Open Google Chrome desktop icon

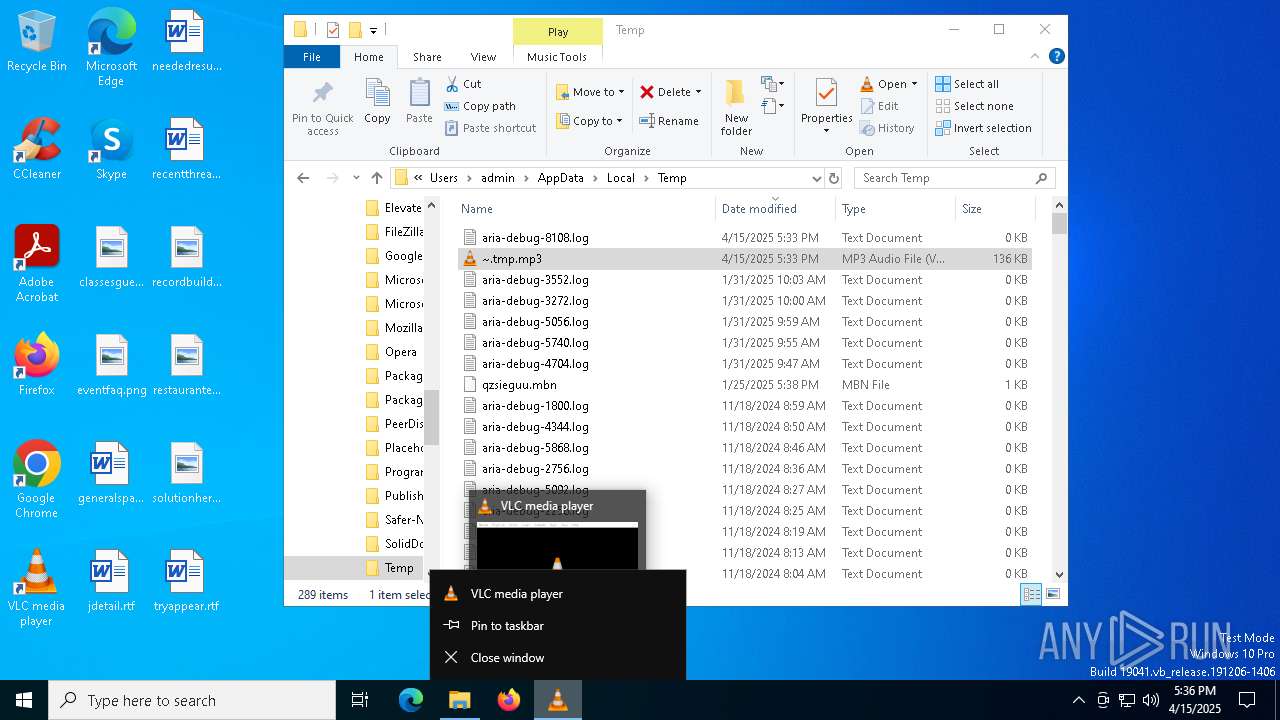coord(37,480)
